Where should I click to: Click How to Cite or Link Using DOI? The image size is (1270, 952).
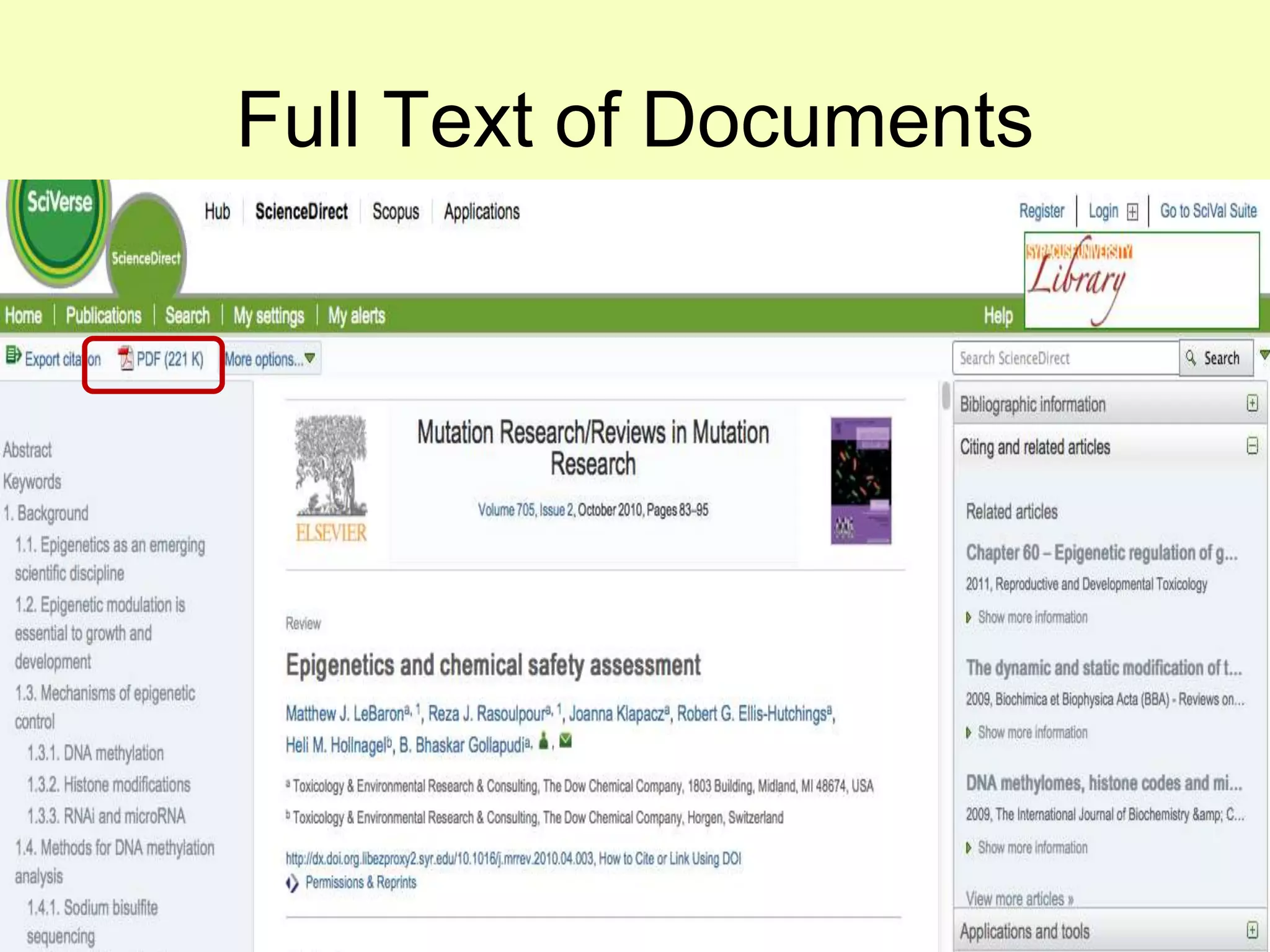670,858
